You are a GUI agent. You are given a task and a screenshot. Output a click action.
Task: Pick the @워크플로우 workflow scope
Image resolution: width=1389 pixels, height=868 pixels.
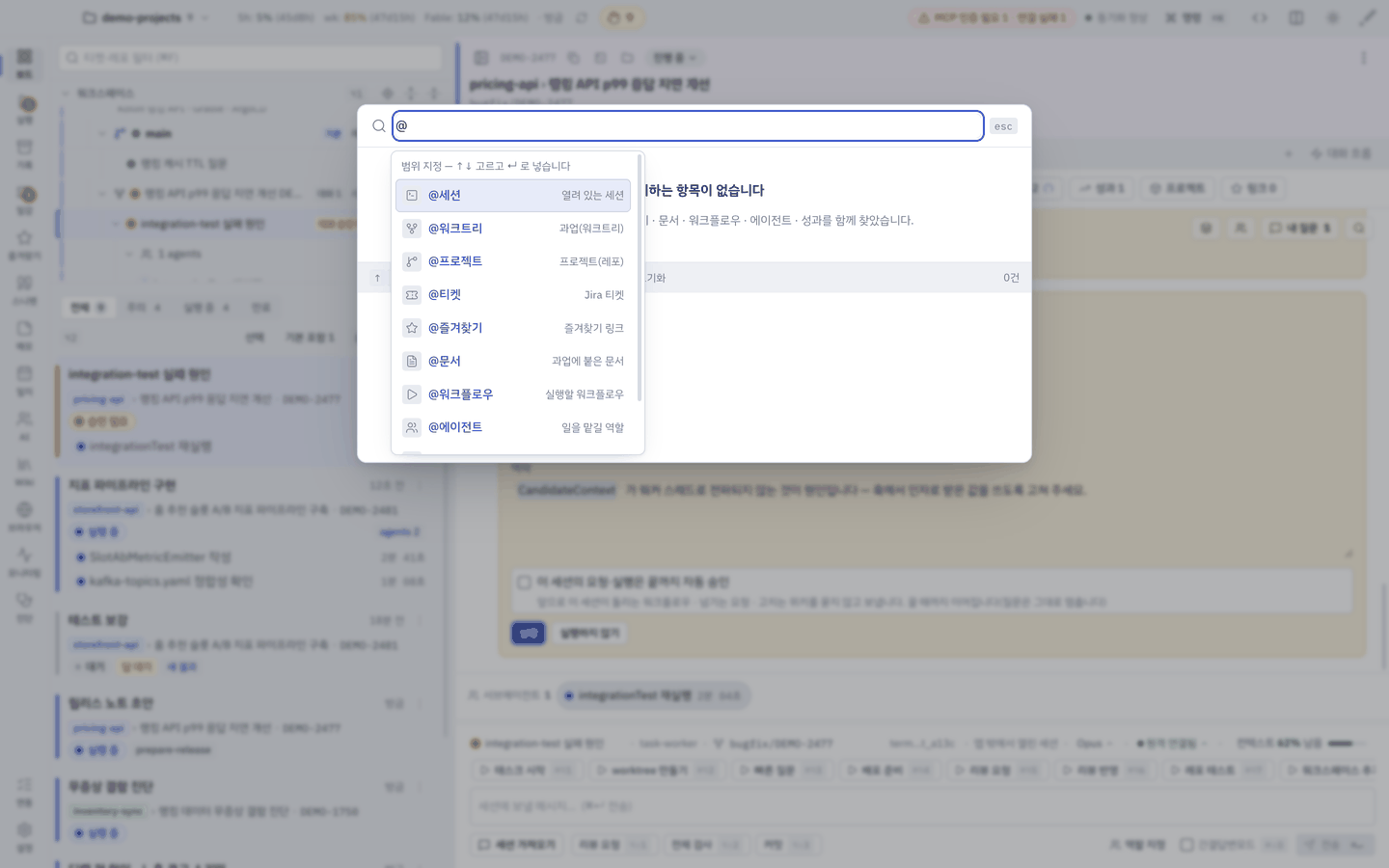513,394
